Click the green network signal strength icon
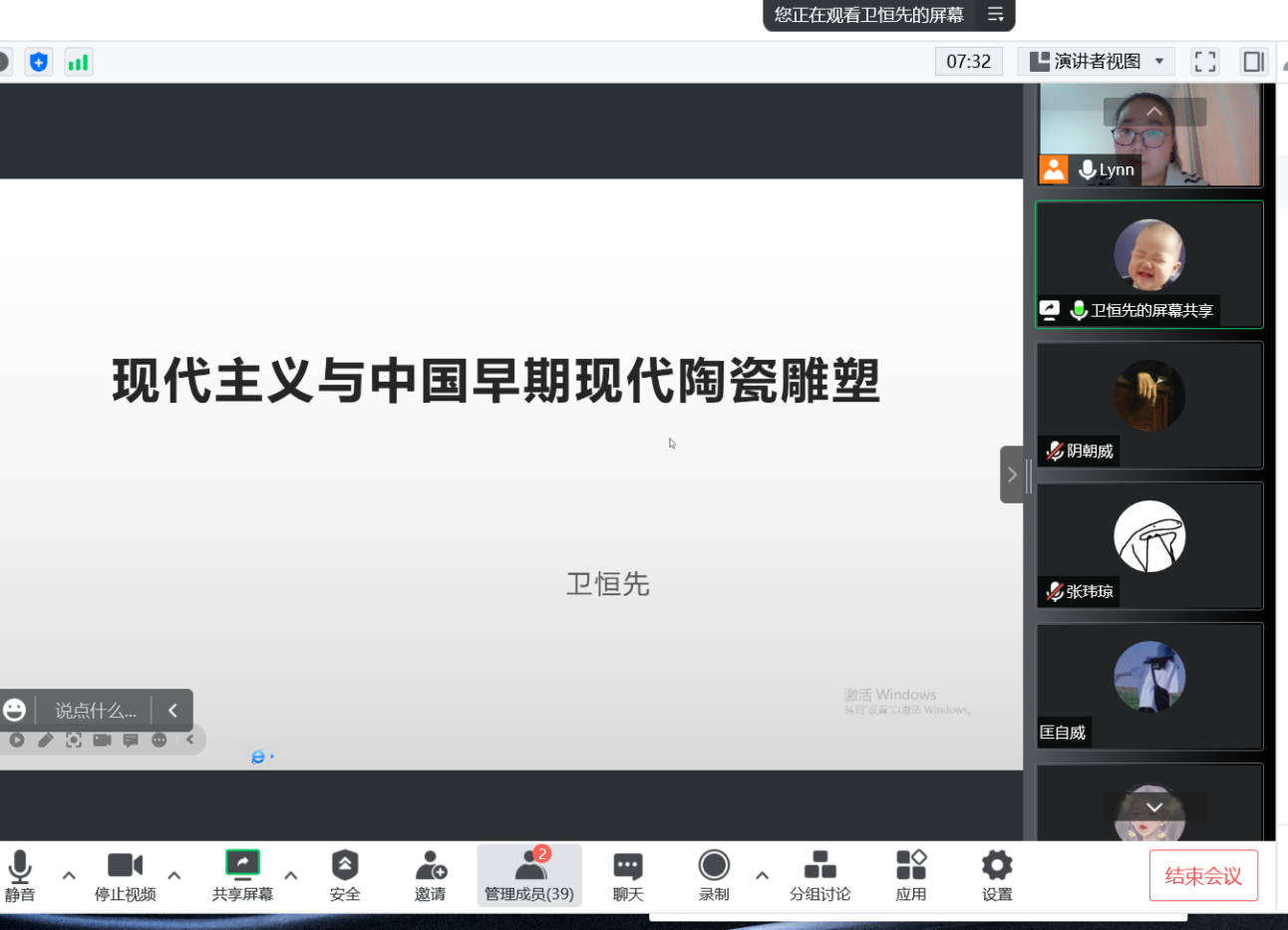This screenshot has height=930, width=1288. pyautogui.click(x=78, y=63)
